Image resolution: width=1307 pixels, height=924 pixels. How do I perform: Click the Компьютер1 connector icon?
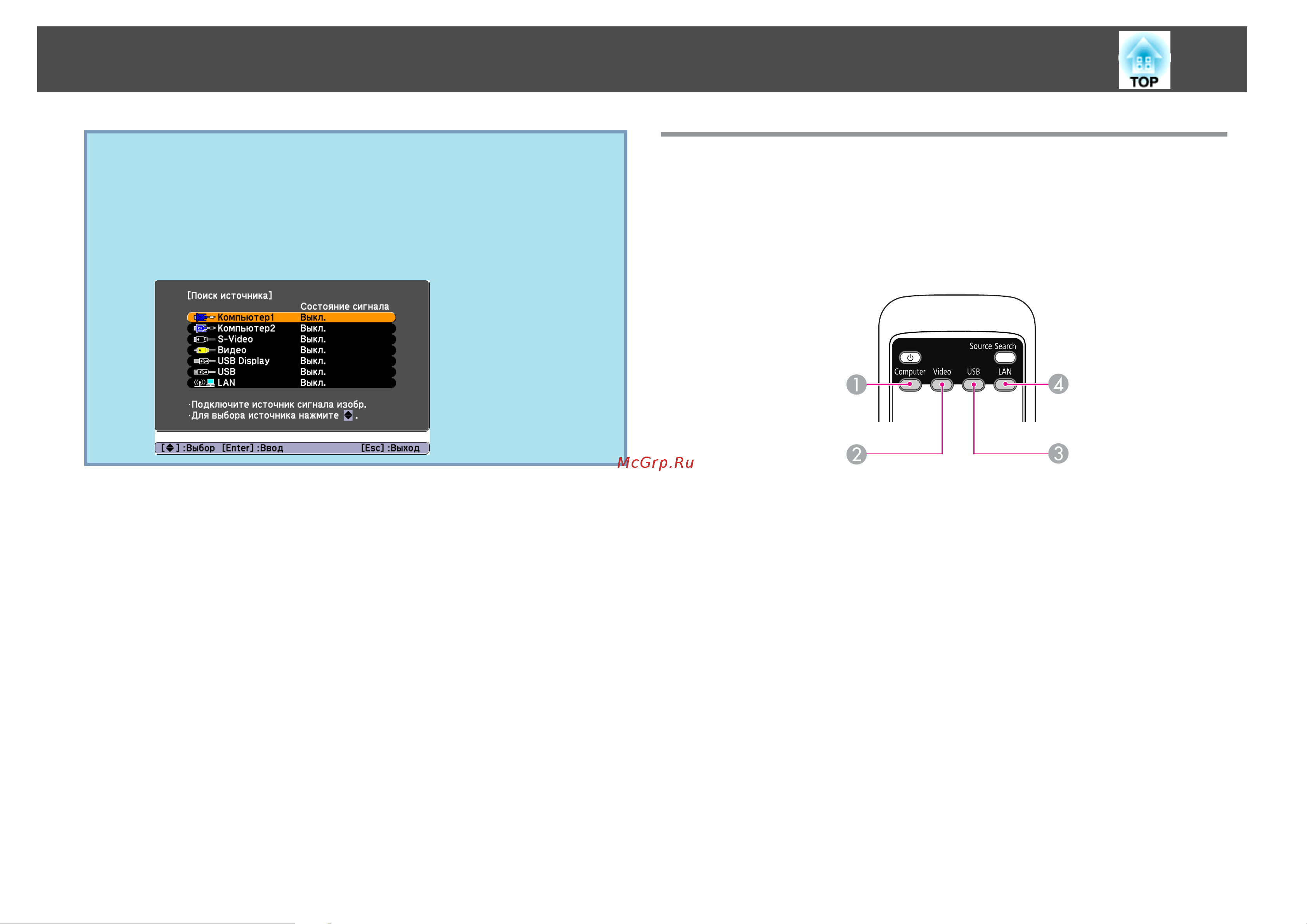(x=204, y=317)
